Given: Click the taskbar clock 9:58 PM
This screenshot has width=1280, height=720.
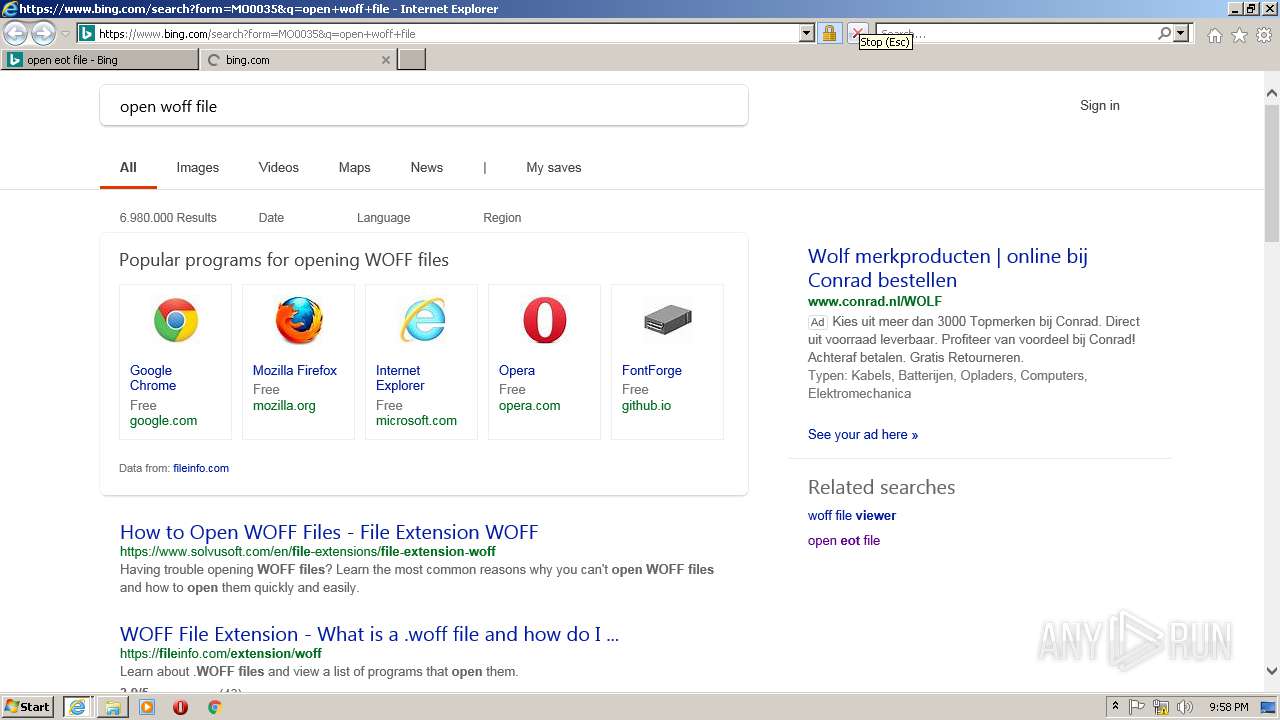Looking at the screenshot, I should [x=1228, y=707].
